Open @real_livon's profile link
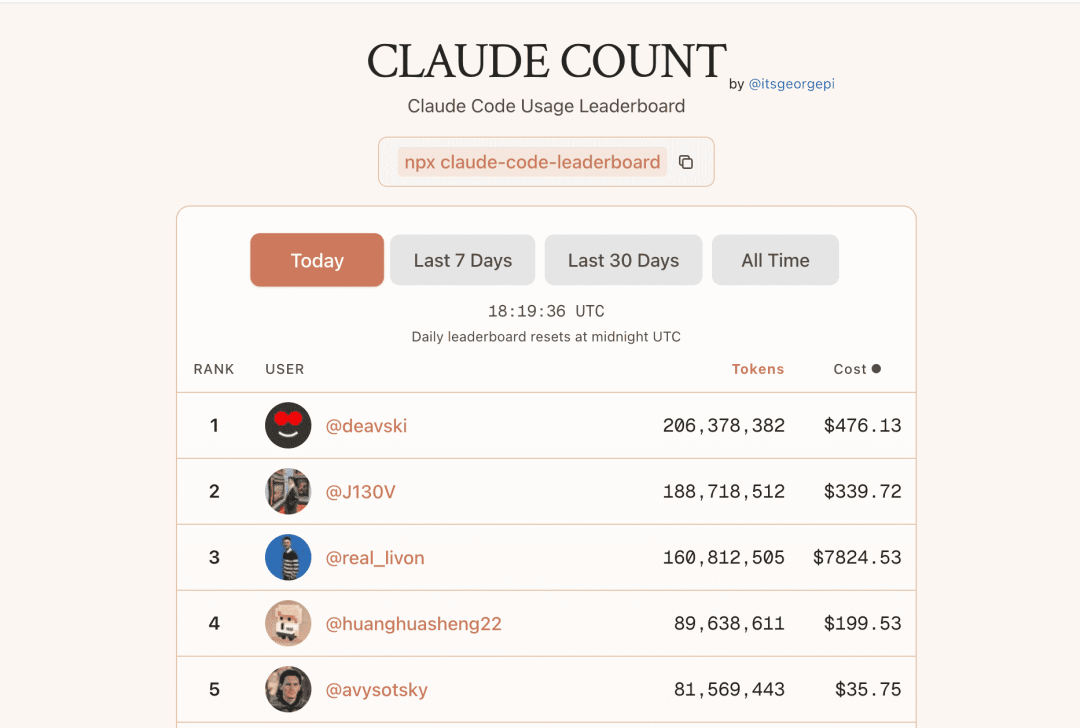1080x728 pixels. click(376, 557)
